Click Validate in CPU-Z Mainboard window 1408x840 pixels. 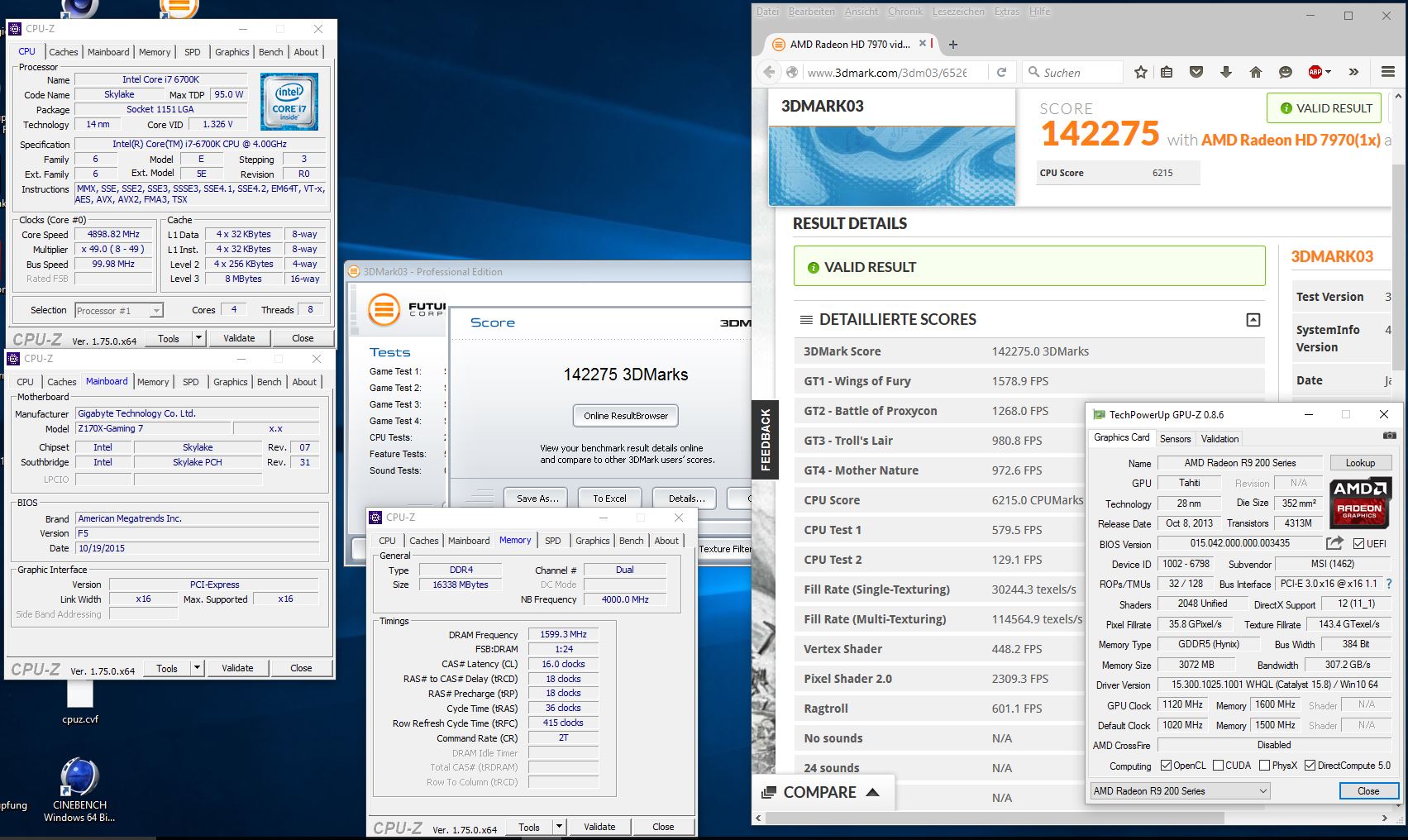(x=237, y=668)
